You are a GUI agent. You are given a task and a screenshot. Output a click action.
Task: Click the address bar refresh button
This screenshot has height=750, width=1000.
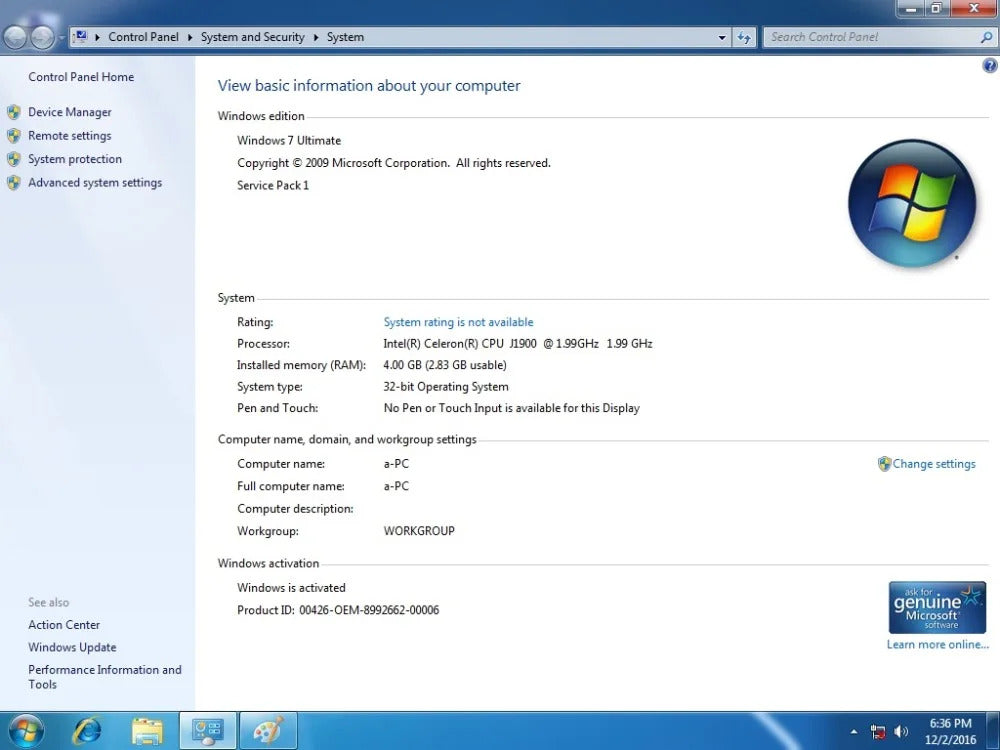pyautogui.click(x=744, y=37)
